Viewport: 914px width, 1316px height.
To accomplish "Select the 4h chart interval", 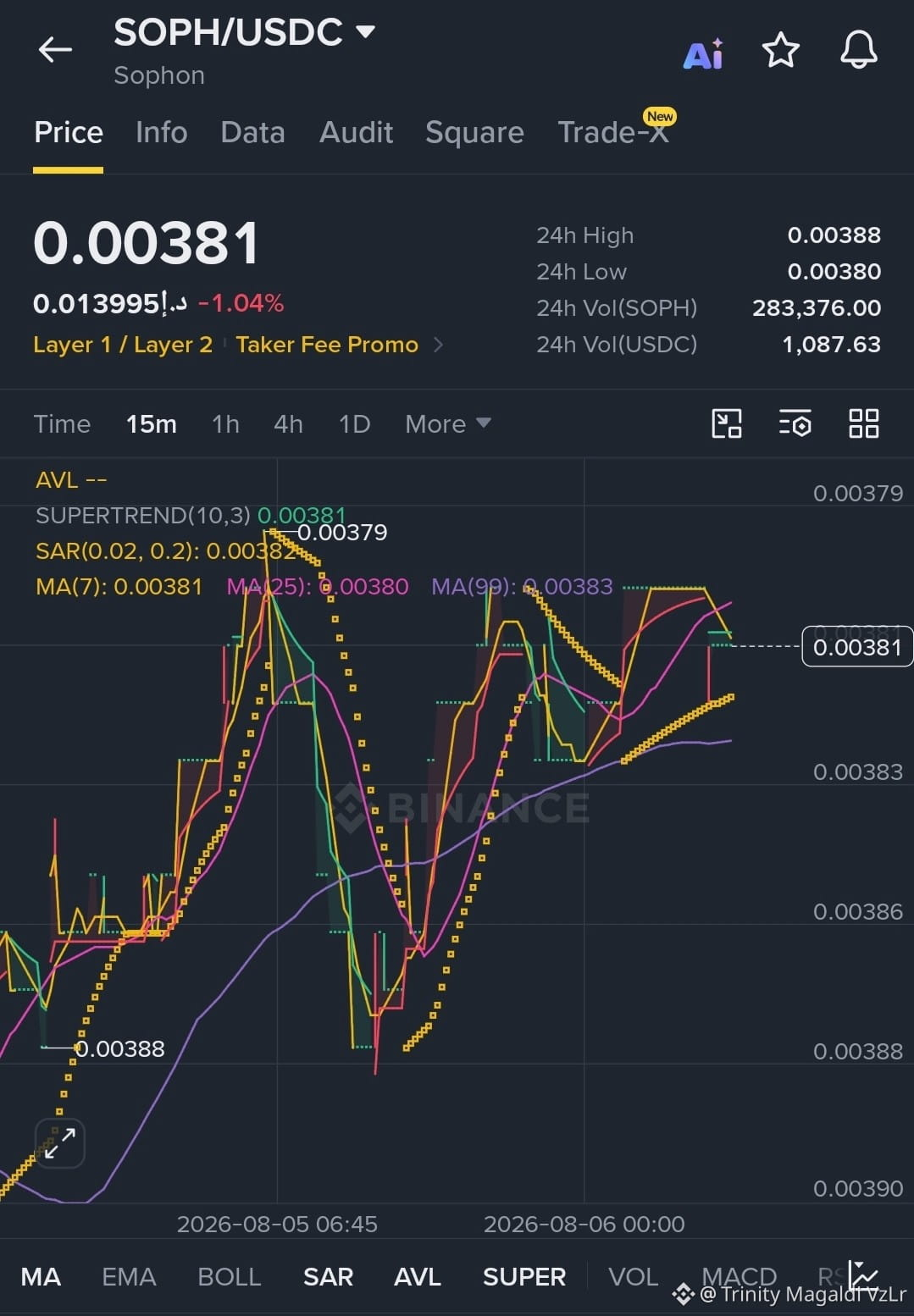I will click(x=288, y=423).
